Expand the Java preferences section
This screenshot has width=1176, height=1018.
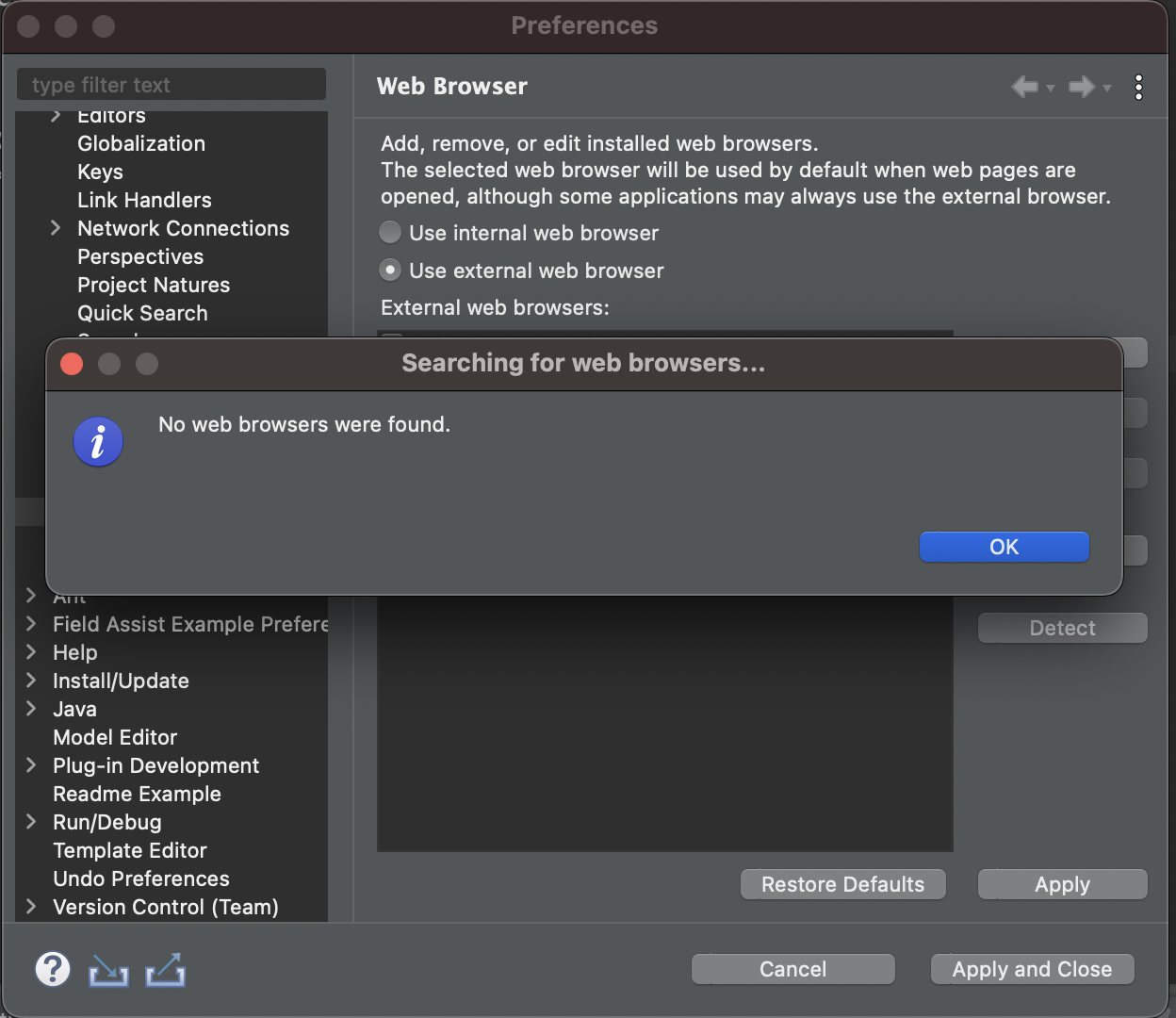(29, 709)
